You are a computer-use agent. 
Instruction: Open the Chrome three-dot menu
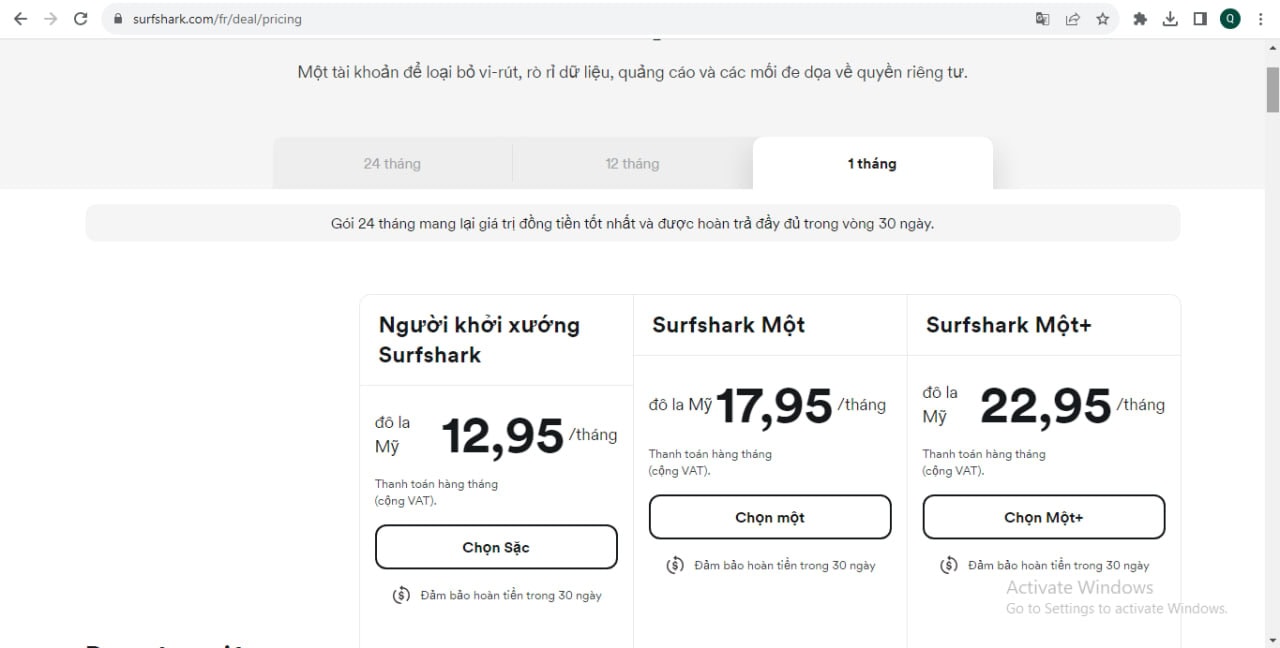1260,19
